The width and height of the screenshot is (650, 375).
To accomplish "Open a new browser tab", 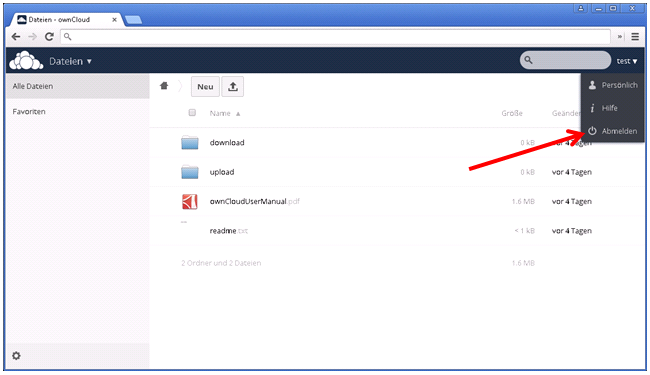I will pyautogui.click(x=133, y=19).
